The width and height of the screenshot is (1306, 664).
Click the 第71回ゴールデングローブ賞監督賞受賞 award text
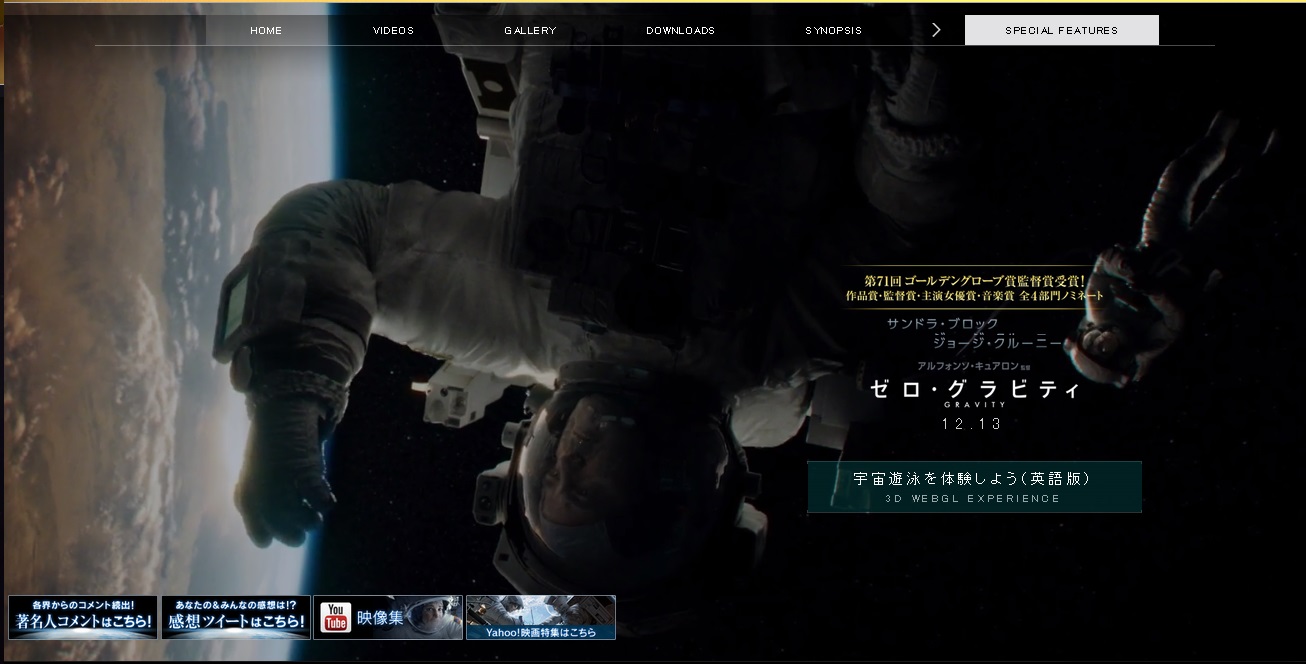975,281
